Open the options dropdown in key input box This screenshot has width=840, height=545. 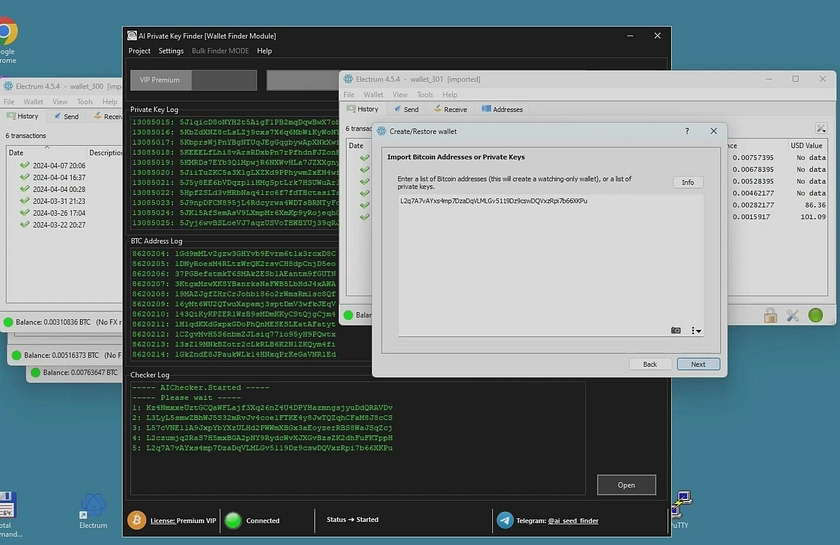pyautogui.click(x=696, y=331)
